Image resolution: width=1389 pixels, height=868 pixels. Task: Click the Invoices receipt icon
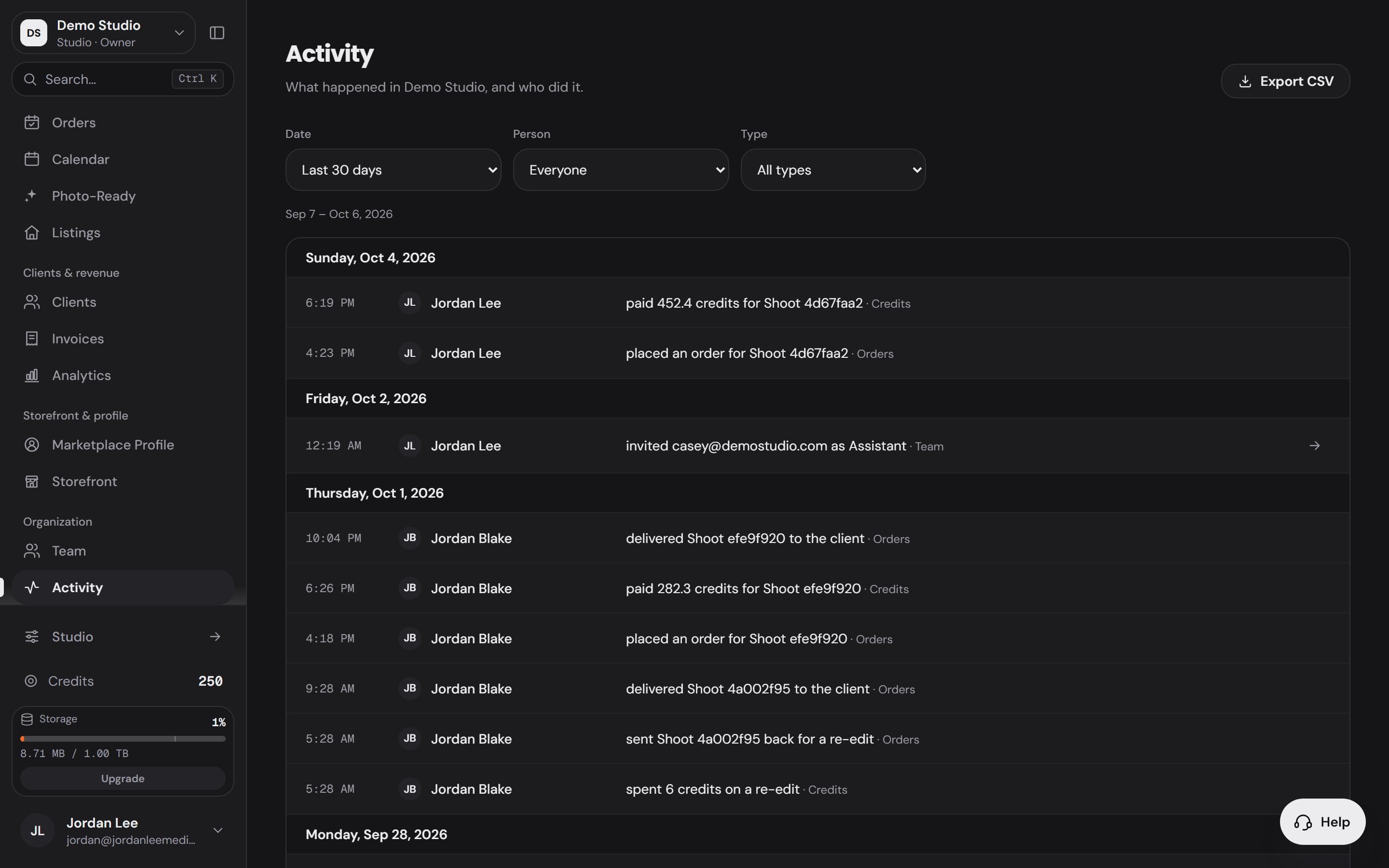point(31,339)
